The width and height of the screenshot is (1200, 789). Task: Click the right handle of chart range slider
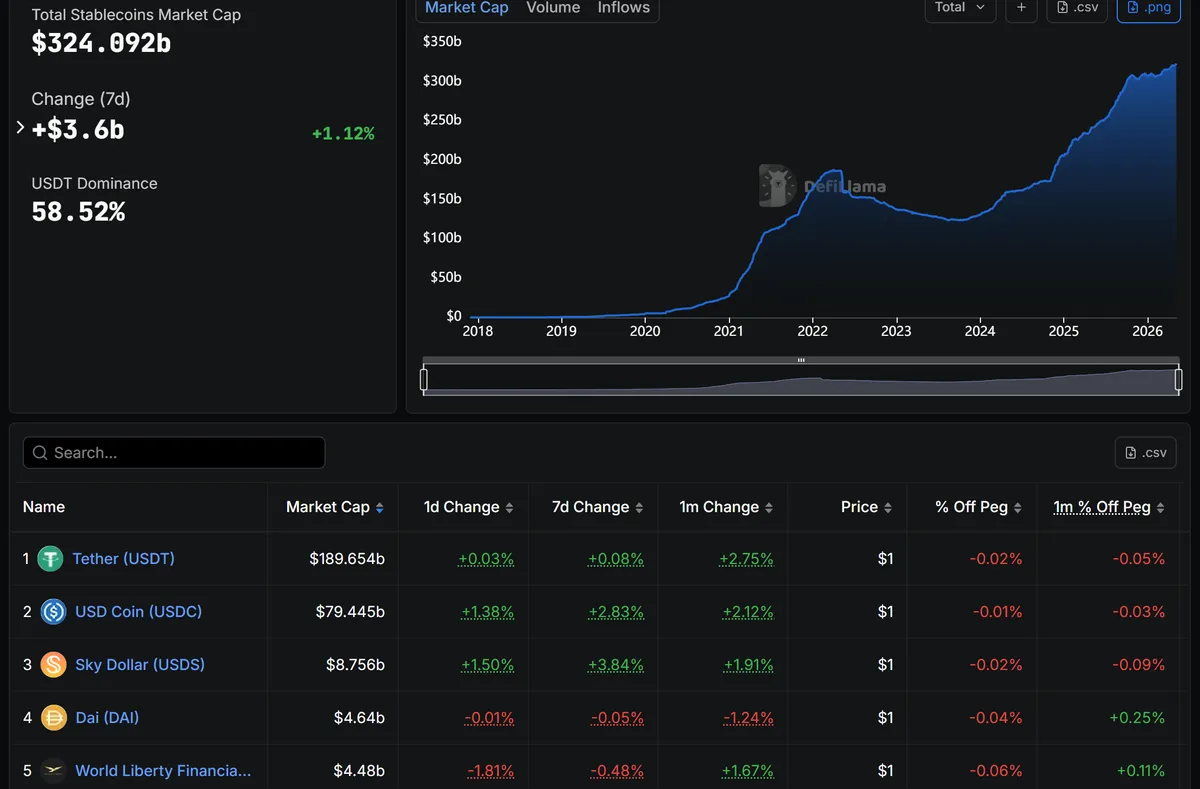pos(1179,380)
